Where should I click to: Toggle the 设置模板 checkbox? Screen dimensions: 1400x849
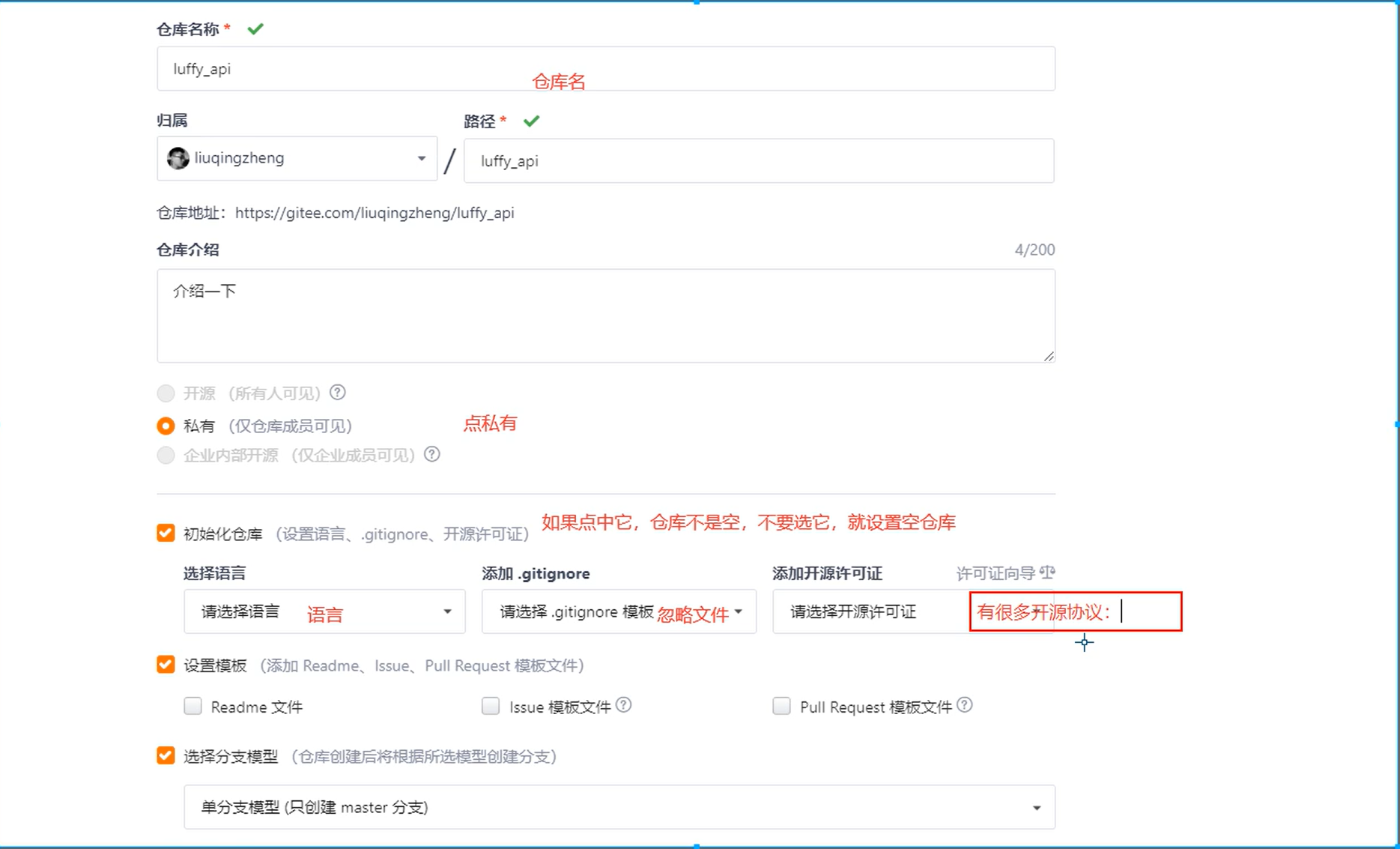pos(166,665)
